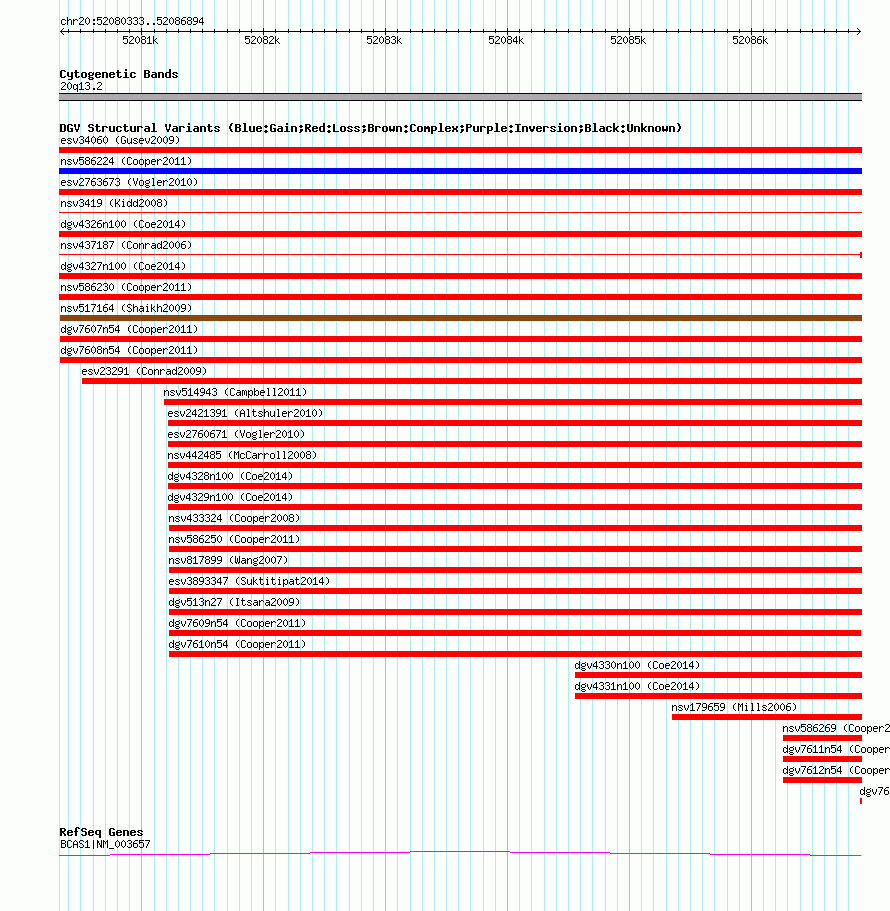
Task: Open dgv513n27 (Itsara2009) variant
Action: [x=234, y=601]
